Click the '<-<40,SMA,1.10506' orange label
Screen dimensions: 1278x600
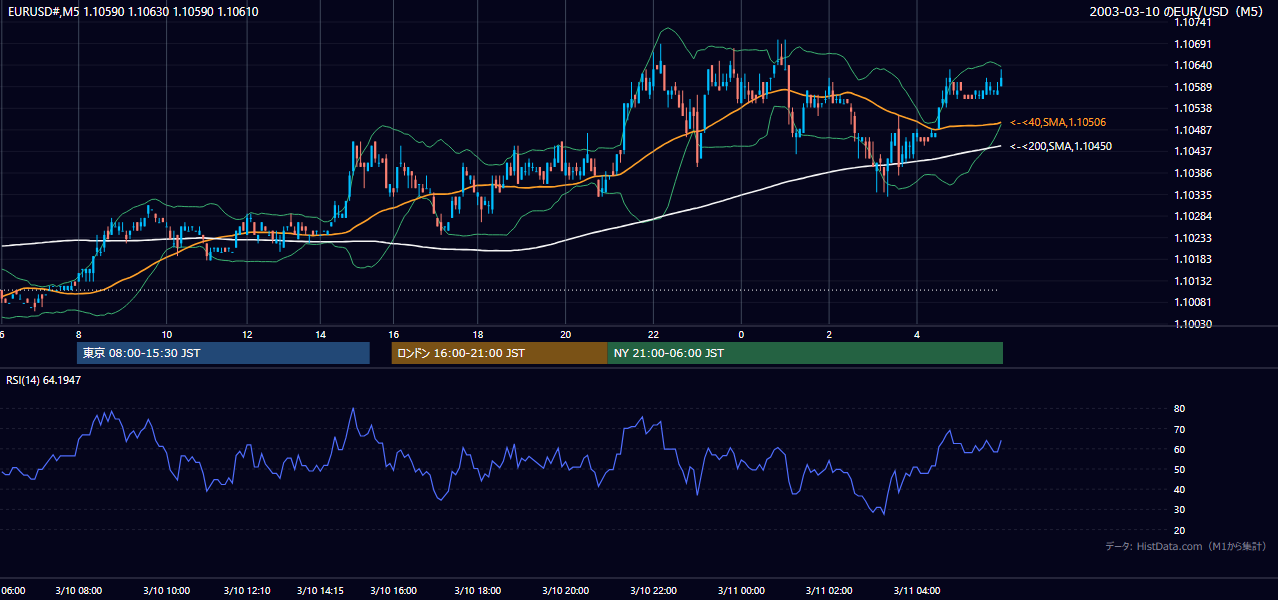pos(1058,122)
